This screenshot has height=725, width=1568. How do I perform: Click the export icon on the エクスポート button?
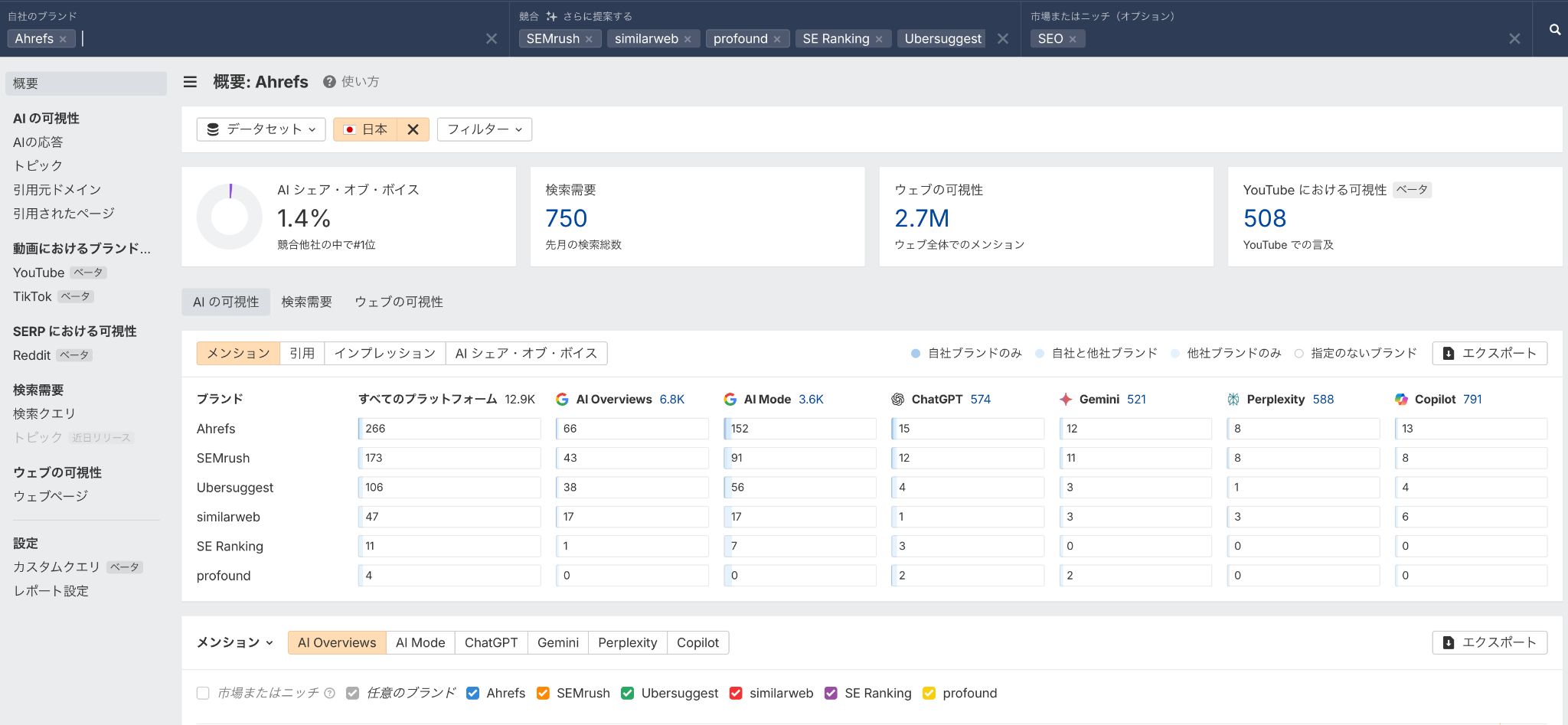tap(1449, 353)
